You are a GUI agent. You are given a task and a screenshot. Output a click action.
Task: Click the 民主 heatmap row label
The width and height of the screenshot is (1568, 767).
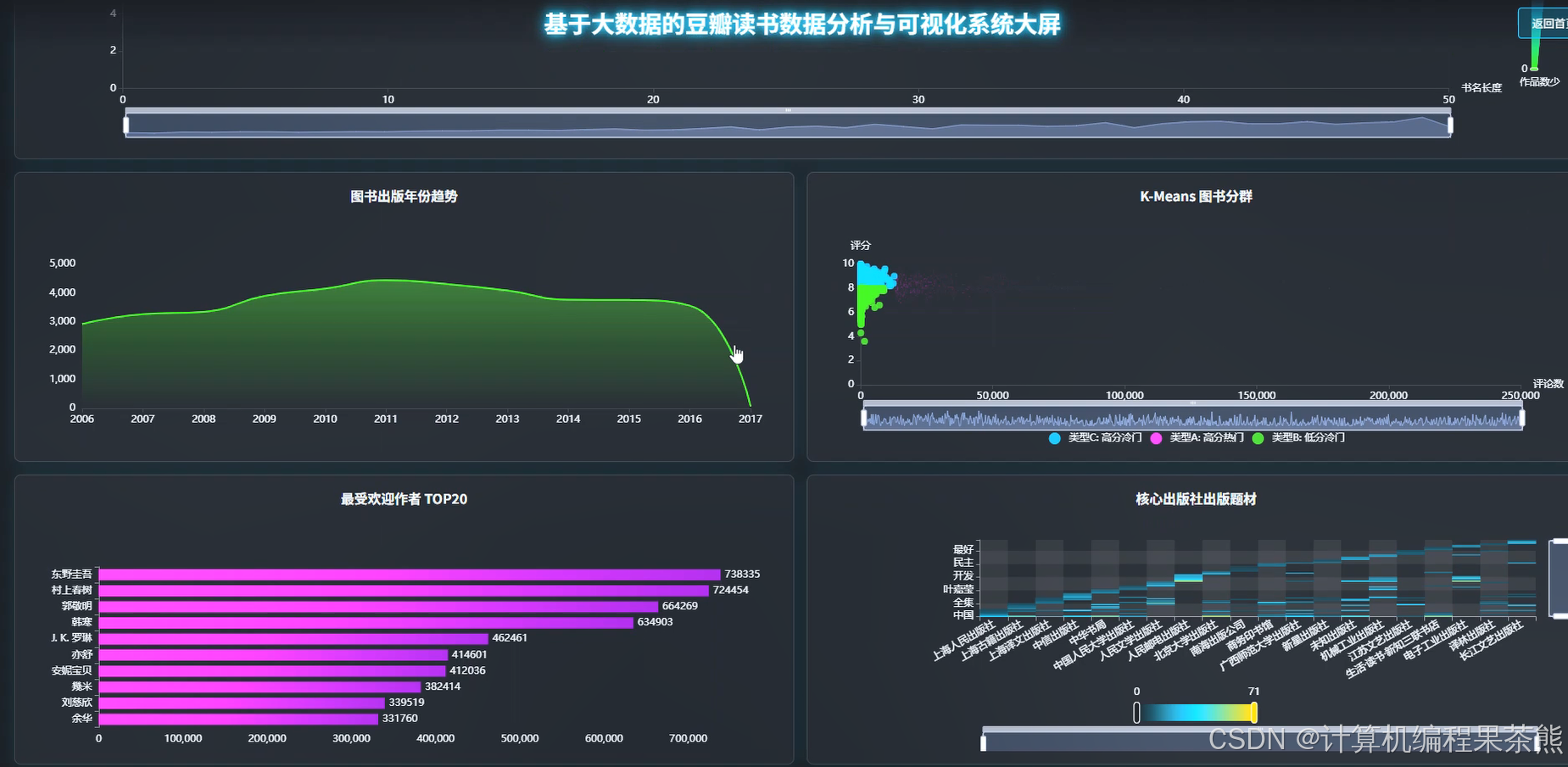pos(963,563)
